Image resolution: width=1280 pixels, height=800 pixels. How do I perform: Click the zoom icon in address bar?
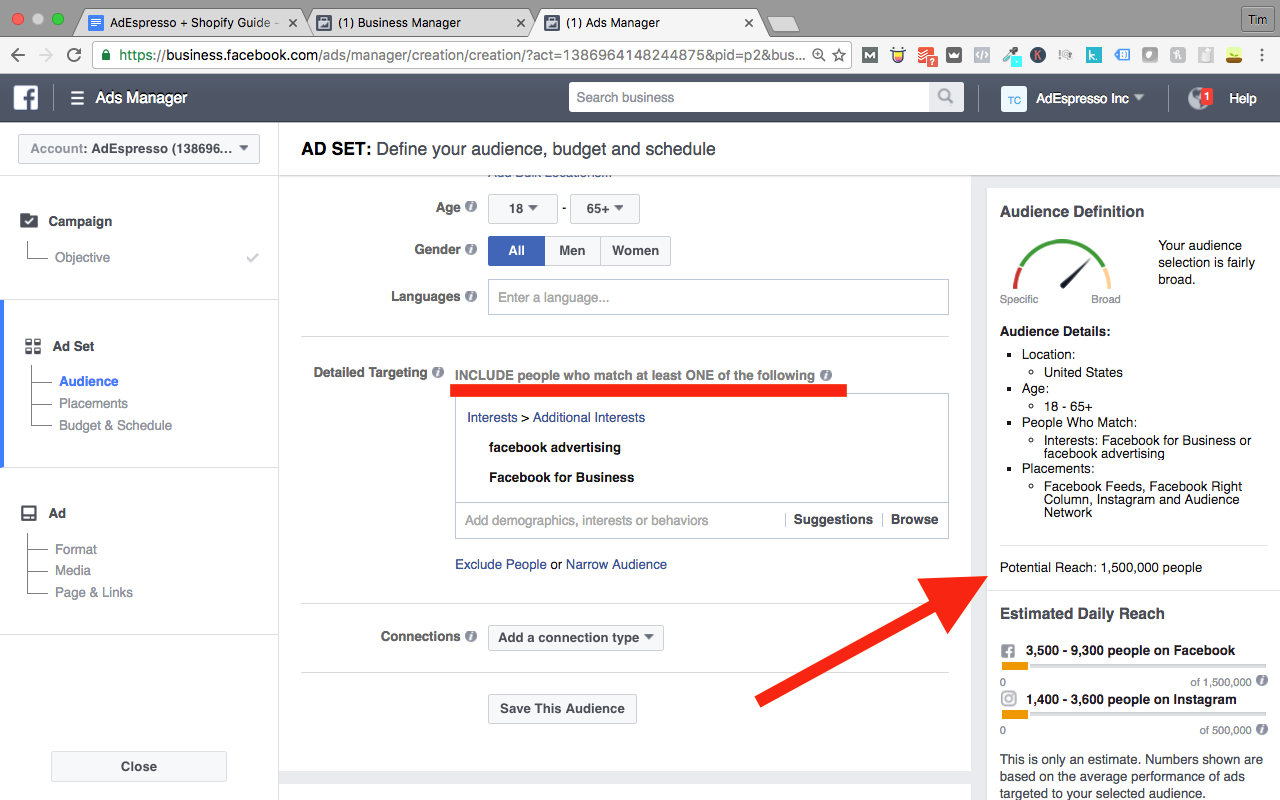coord(819,55)
